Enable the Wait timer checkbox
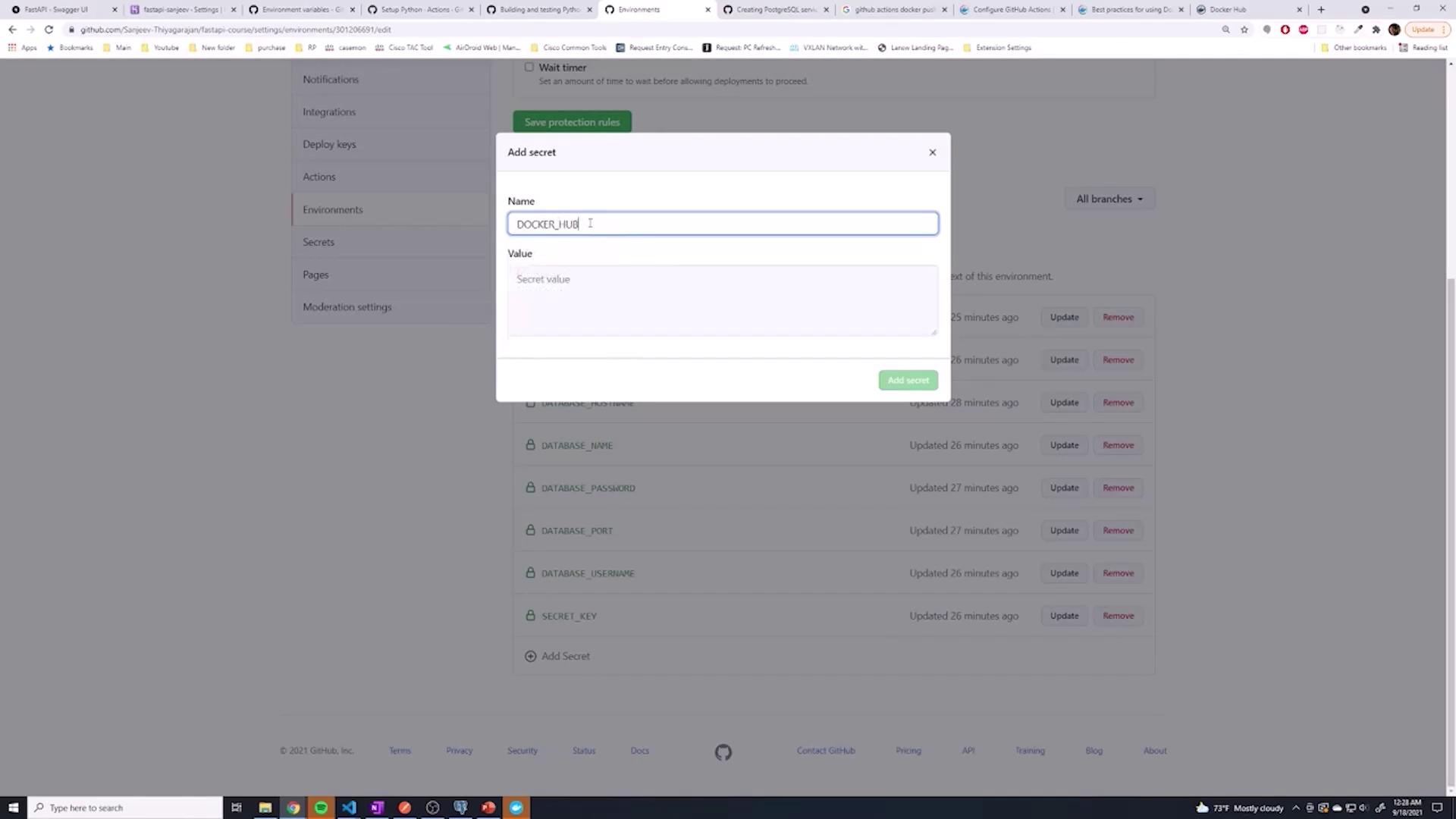Screen dimensions: 1456x819 (x=529, y=67)
